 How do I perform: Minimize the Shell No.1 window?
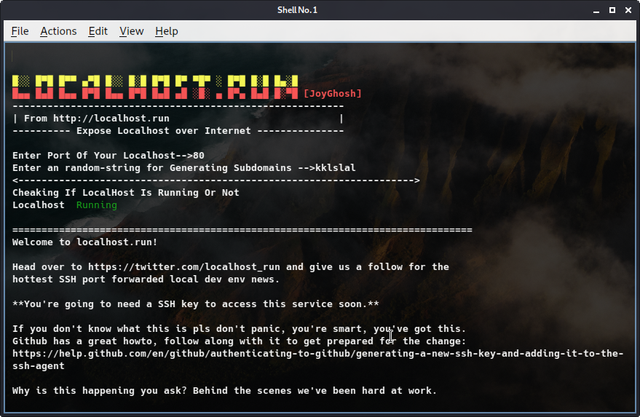click(596, 10)
